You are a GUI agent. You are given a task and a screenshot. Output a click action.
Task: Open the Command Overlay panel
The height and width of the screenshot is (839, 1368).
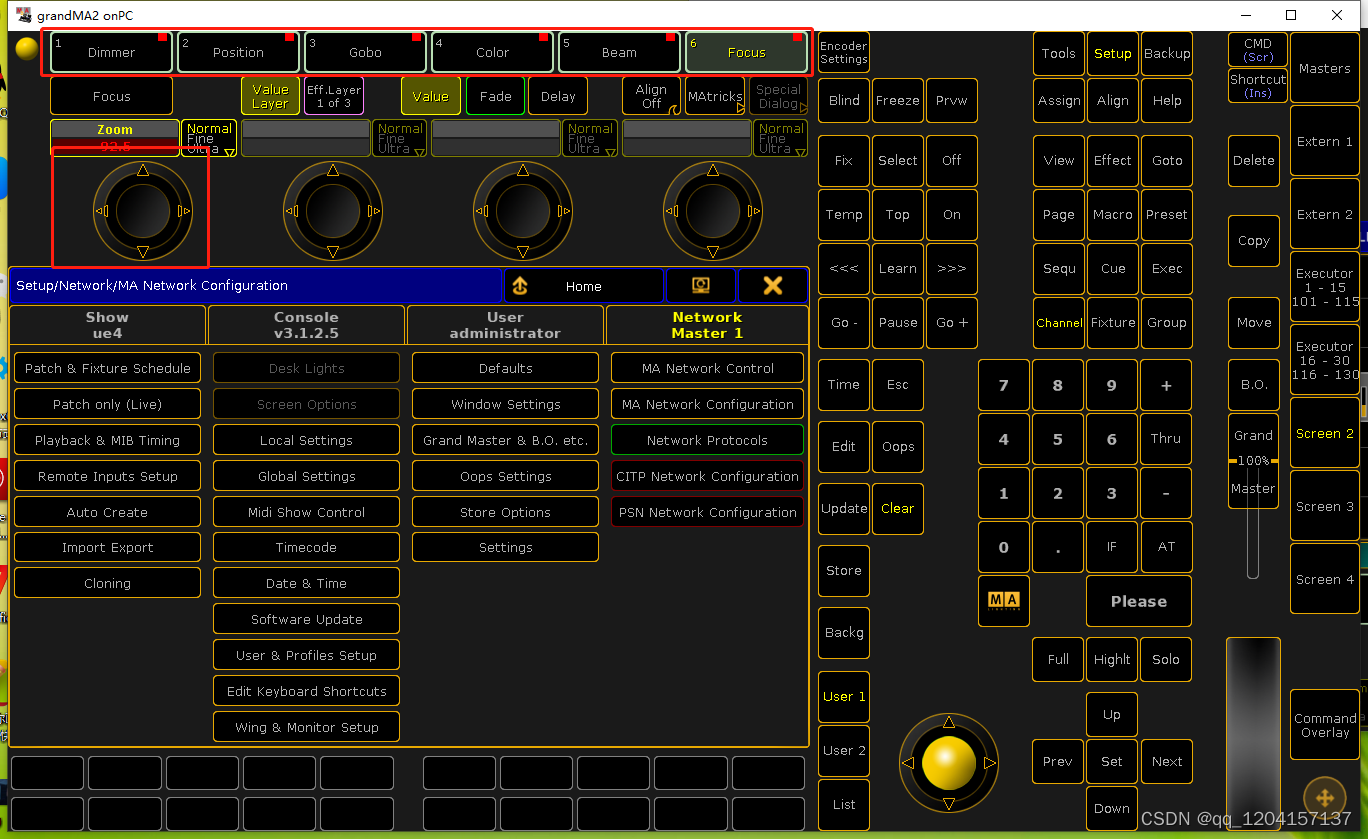pos(1325,725)
